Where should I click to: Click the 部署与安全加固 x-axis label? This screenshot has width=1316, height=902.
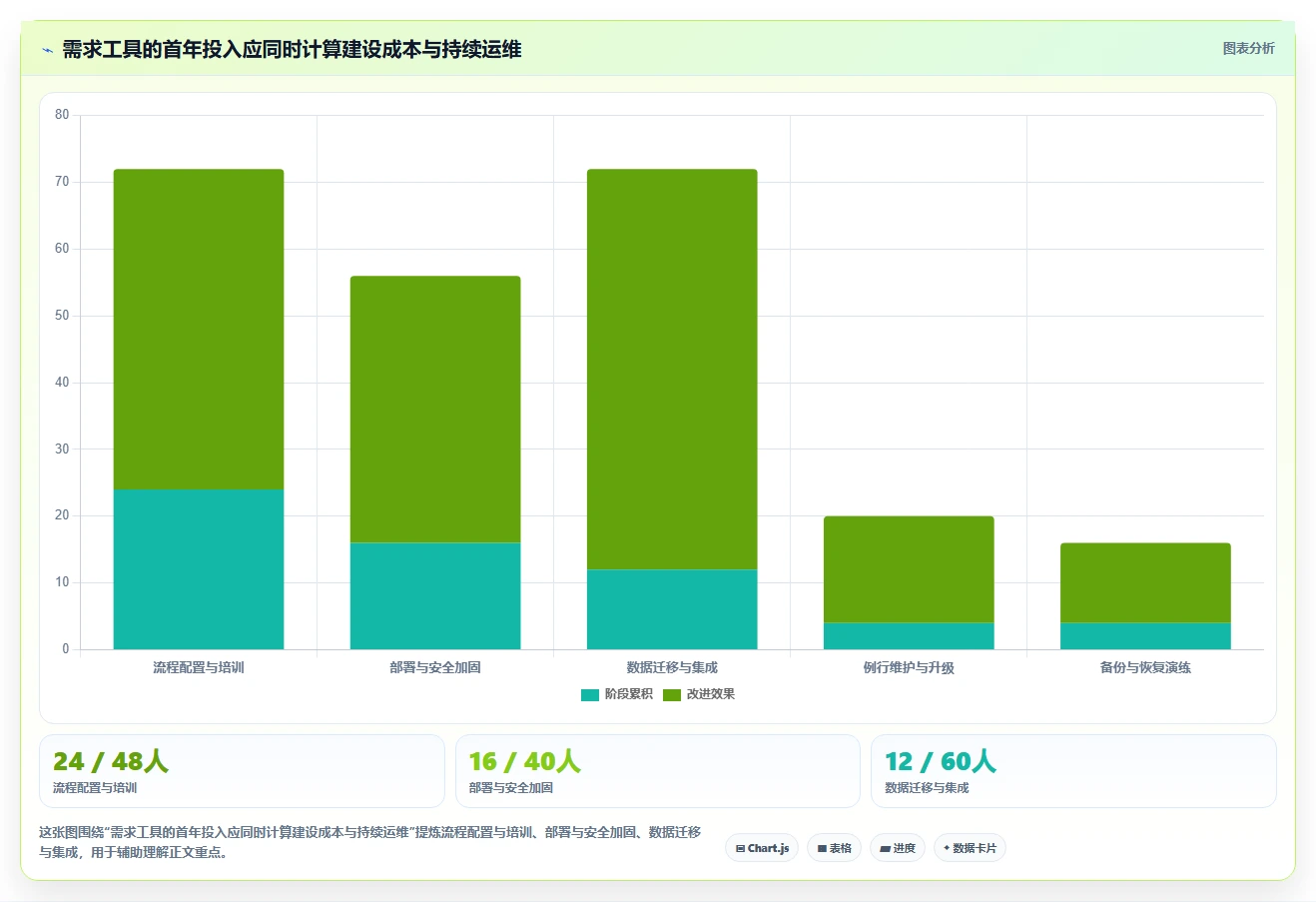(435, 667)
